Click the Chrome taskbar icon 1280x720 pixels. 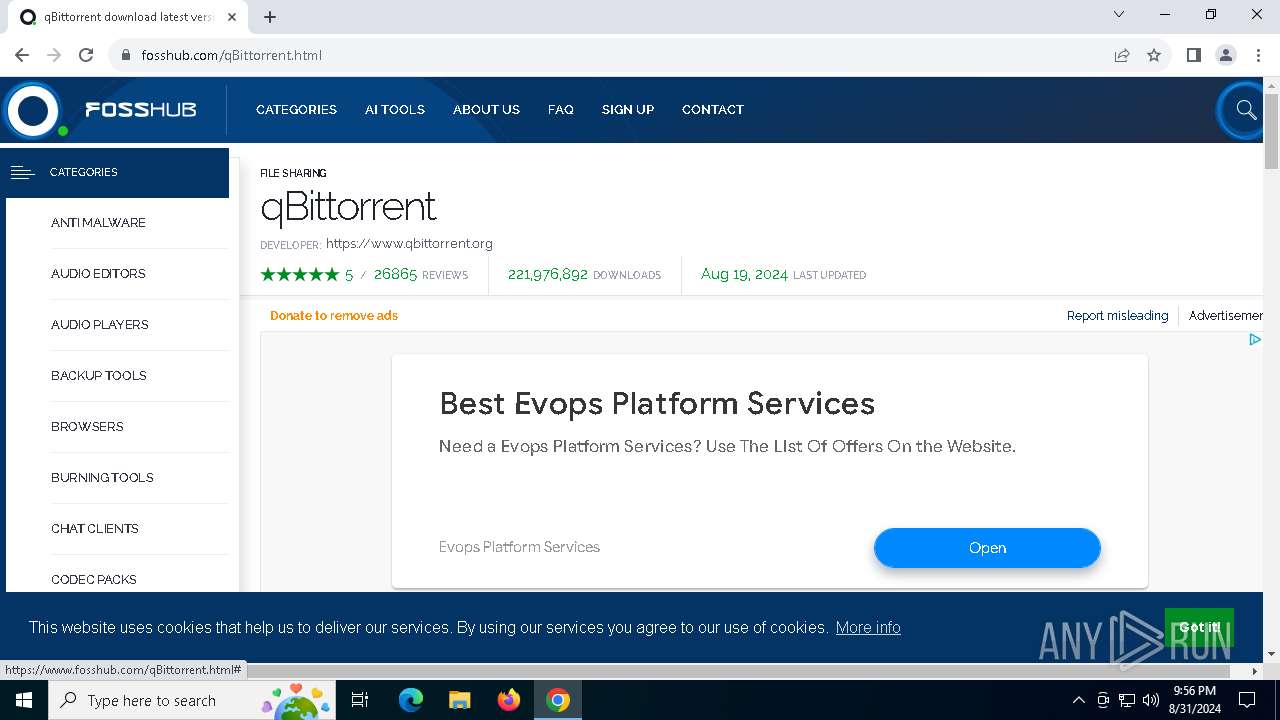pyautogui.click(x=558, y=700)
